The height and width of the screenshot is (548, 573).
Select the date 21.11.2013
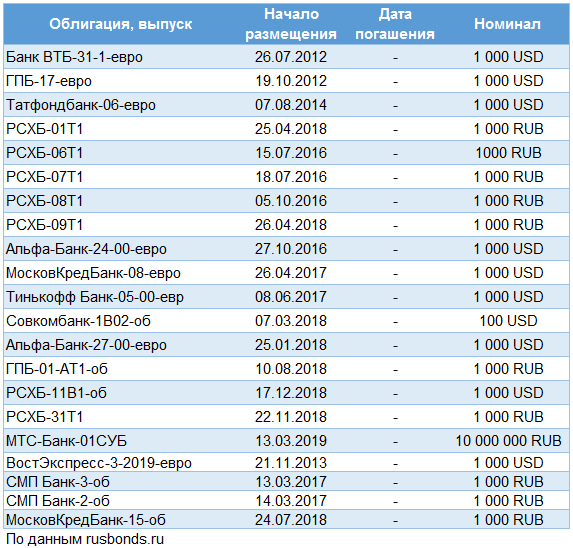(291, 463)
